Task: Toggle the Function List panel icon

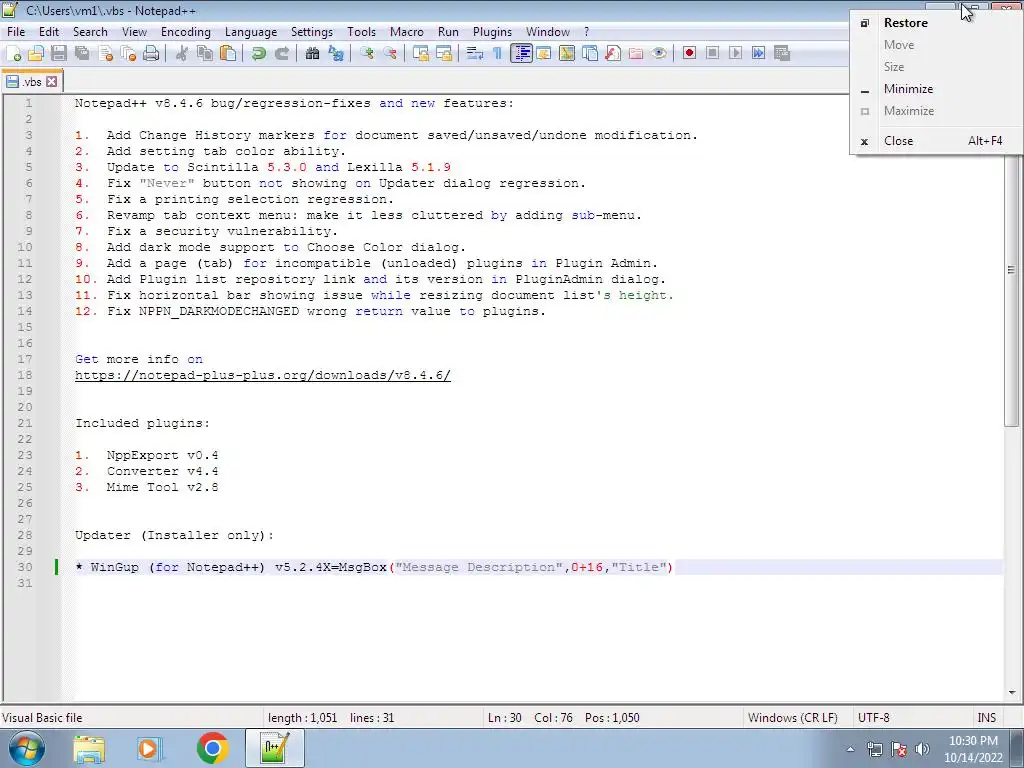Action: point(613,54)
